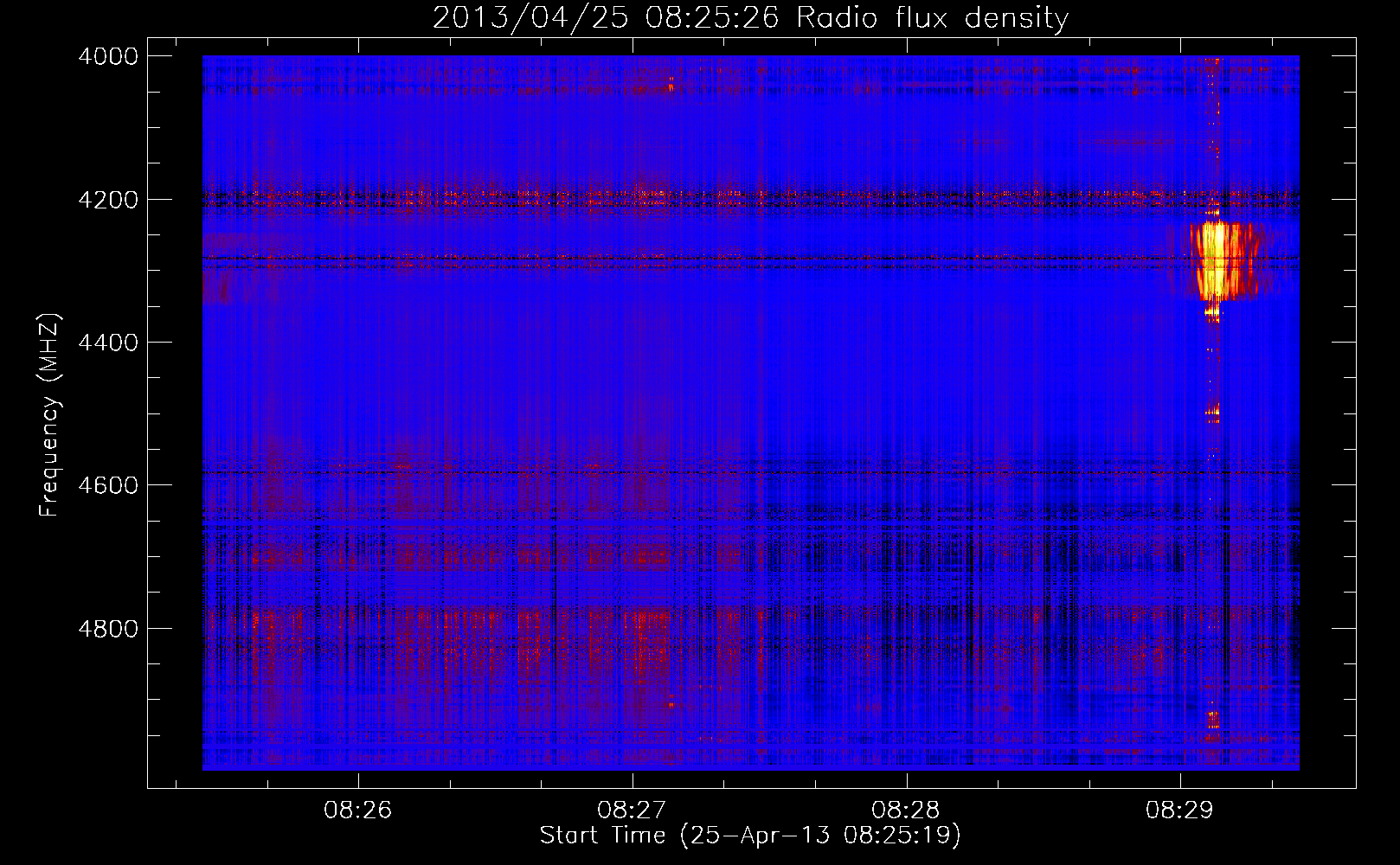This screenshot has width=1400, height=865.
Task: Select the 4600 frequency axis label
Action: coord(108,485)
